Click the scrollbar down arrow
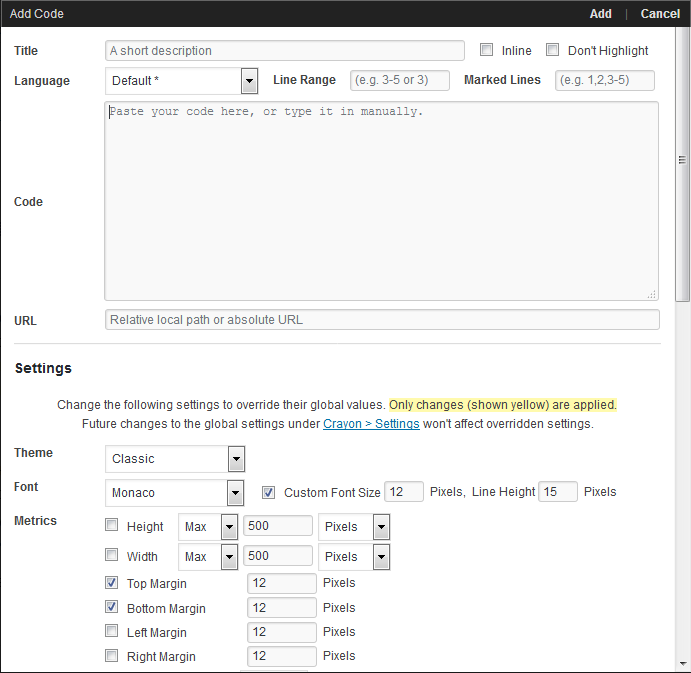Viewport: 691px width, 673px height. (x=683, y=663)
